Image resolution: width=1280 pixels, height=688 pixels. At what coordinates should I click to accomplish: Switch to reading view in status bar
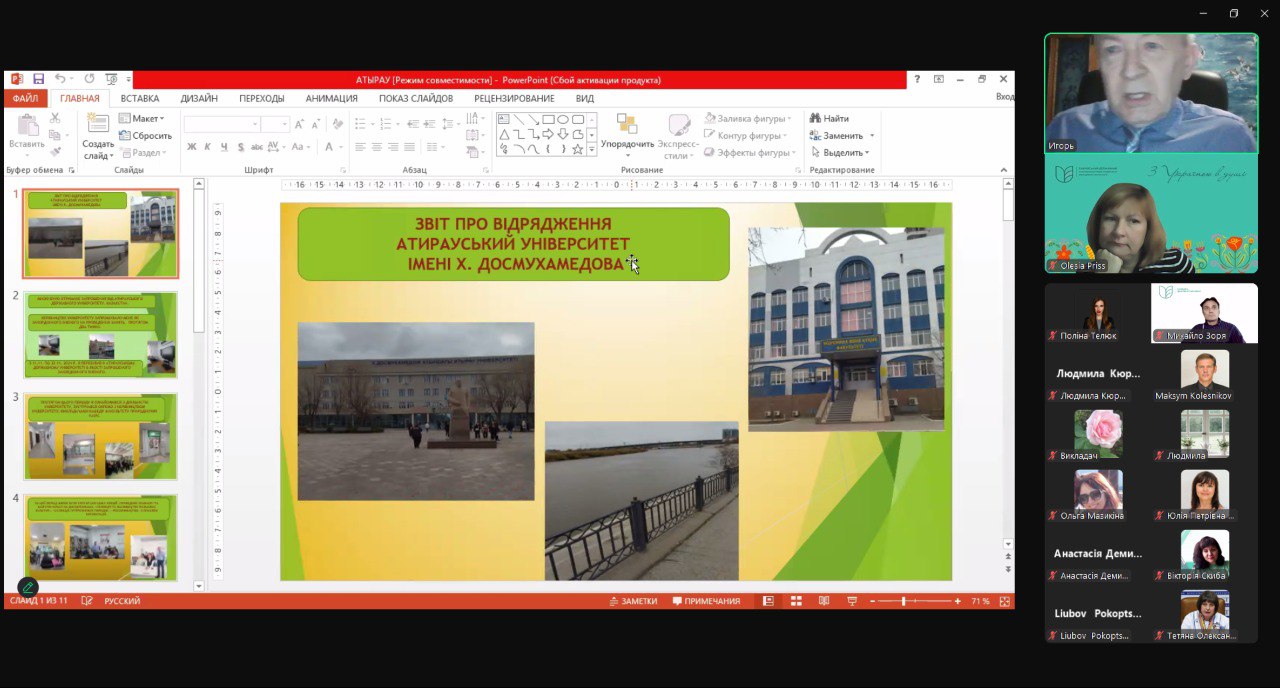coord(823,601)
